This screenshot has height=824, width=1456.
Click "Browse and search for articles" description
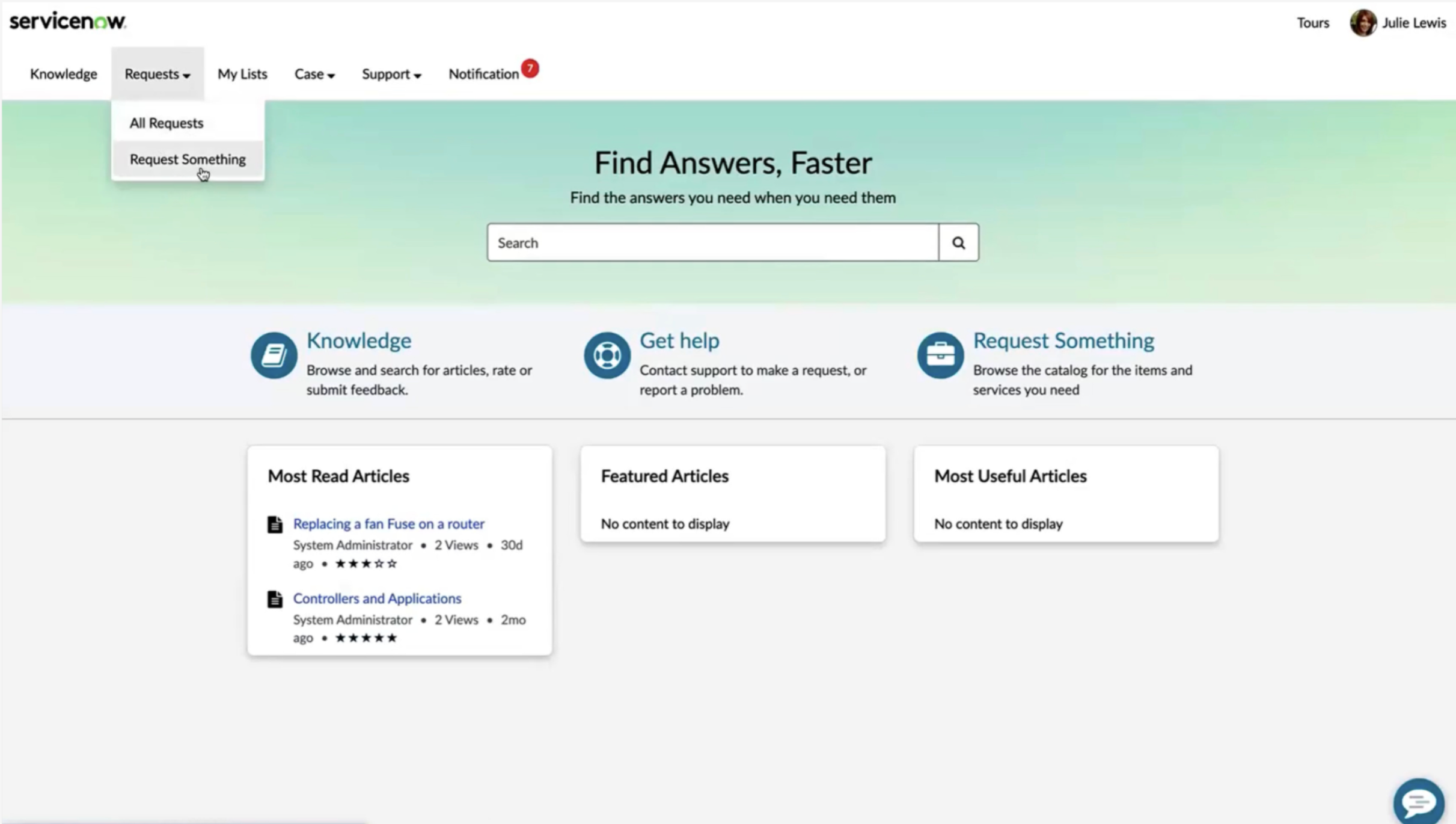point(419,380)
